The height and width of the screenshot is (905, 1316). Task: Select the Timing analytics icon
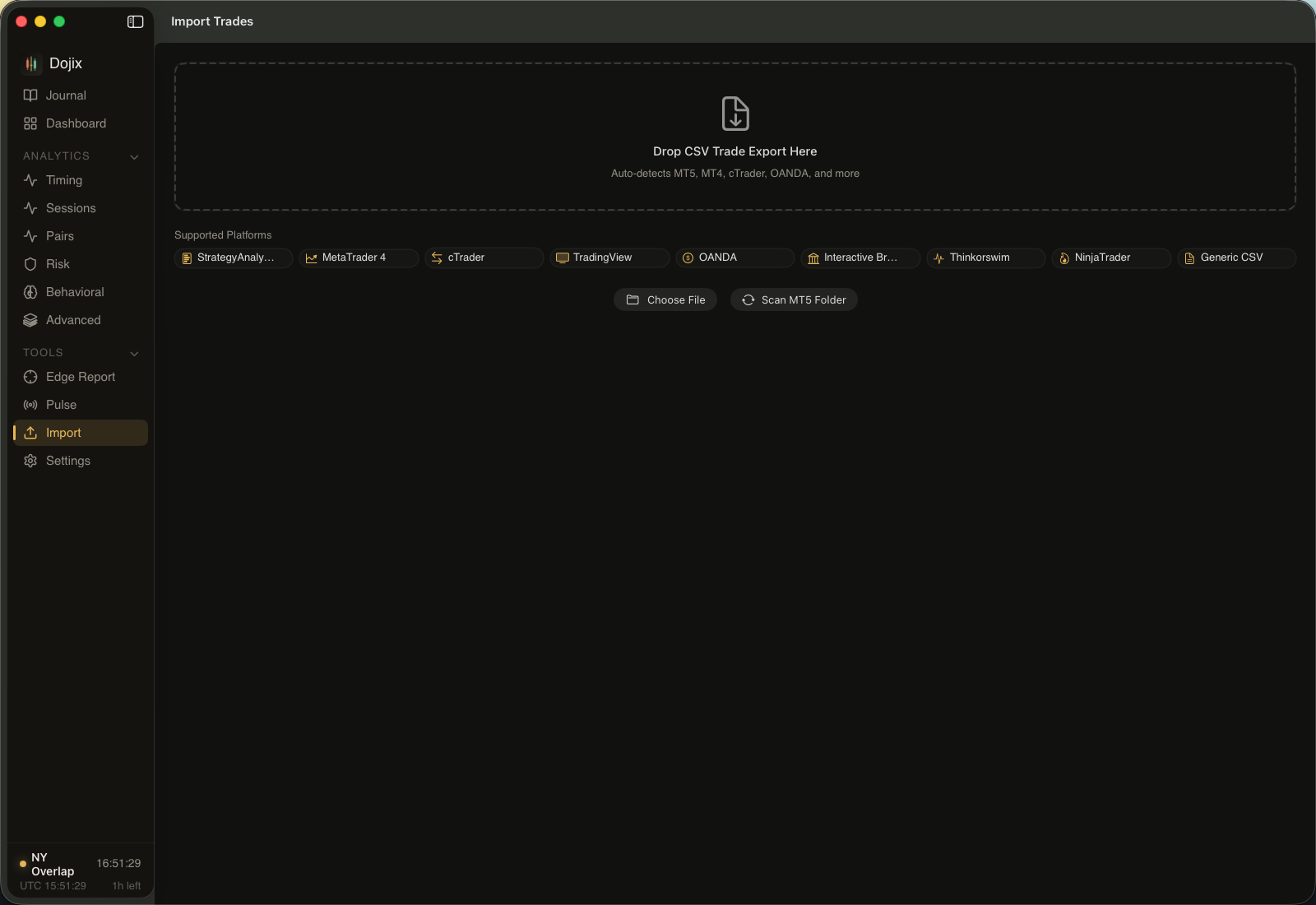(30, 180)
